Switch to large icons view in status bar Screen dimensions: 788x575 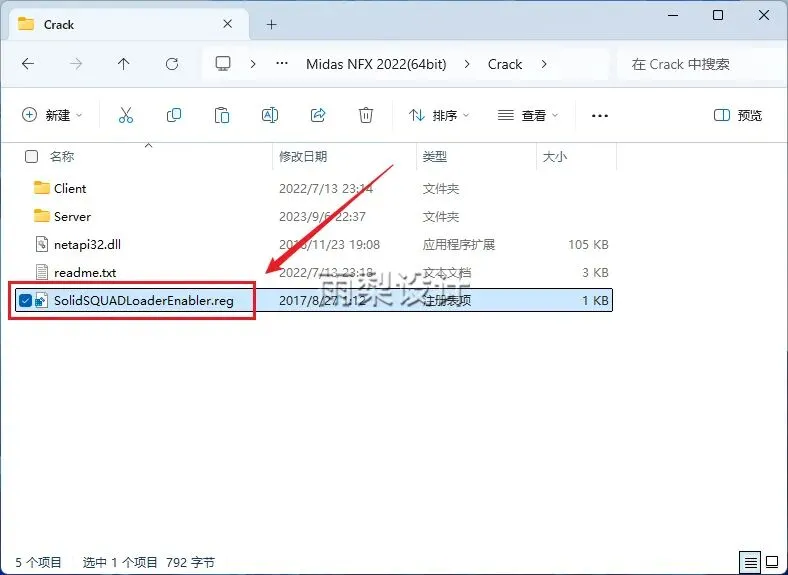(x=773, y=562)
